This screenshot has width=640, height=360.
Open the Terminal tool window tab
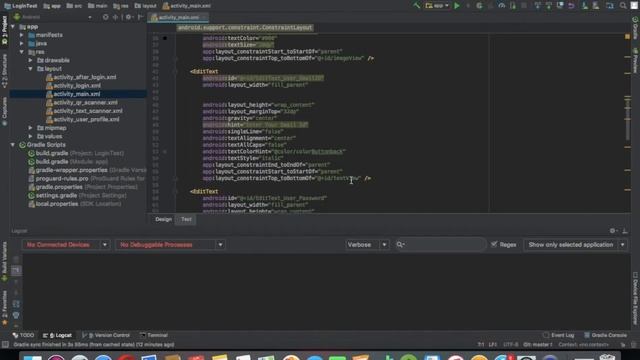click(153, 336)
